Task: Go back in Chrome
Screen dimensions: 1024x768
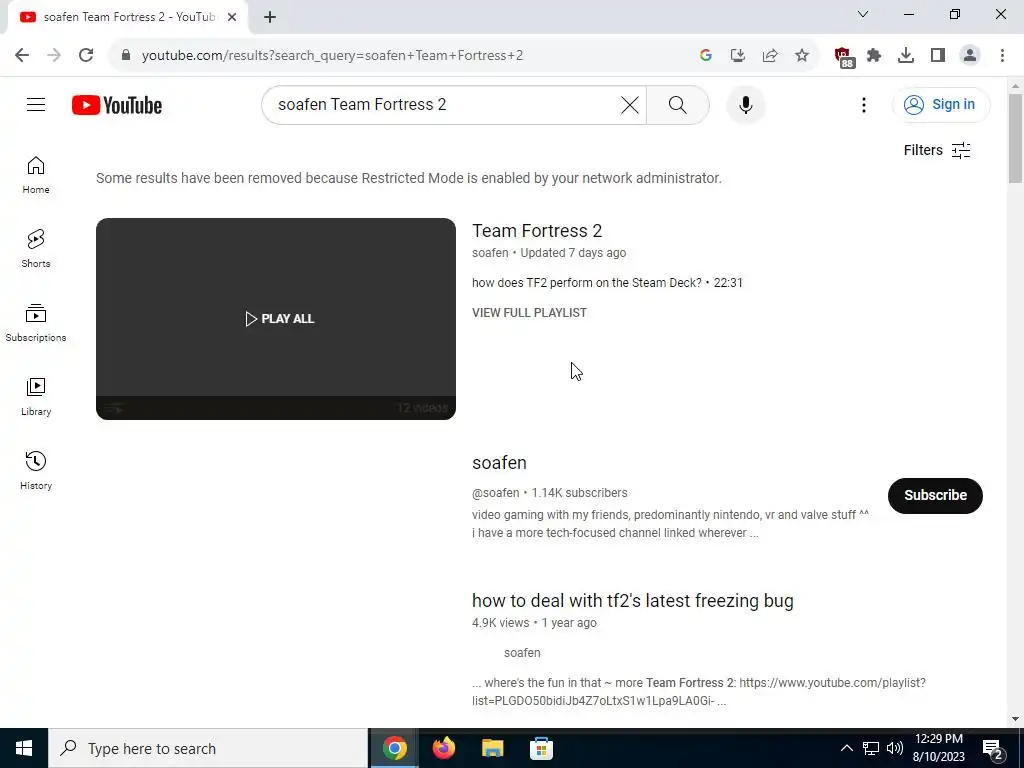Action: [x=22, y=55]
